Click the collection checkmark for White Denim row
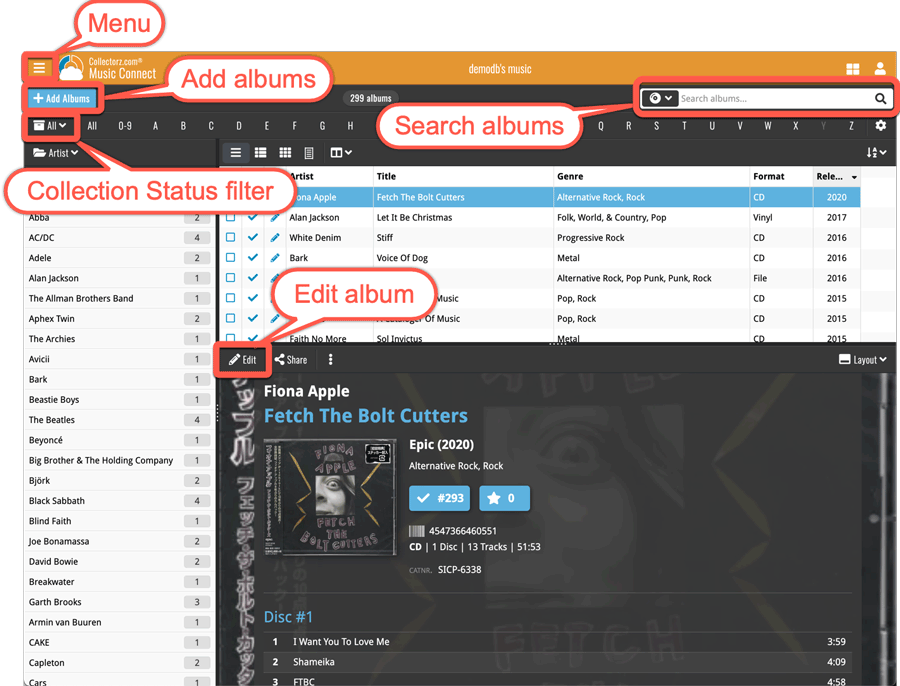The height and width of the screenshot is (686, 900). coord(253,238)
